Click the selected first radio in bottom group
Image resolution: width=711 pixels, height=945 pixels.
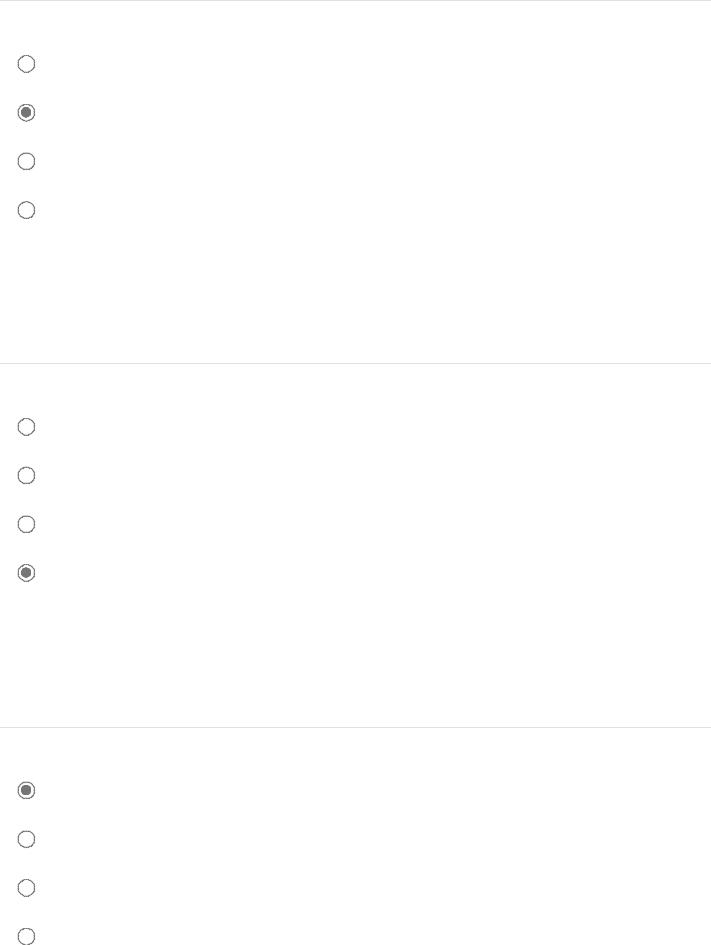pyautogui.click(x=26, y=790)
